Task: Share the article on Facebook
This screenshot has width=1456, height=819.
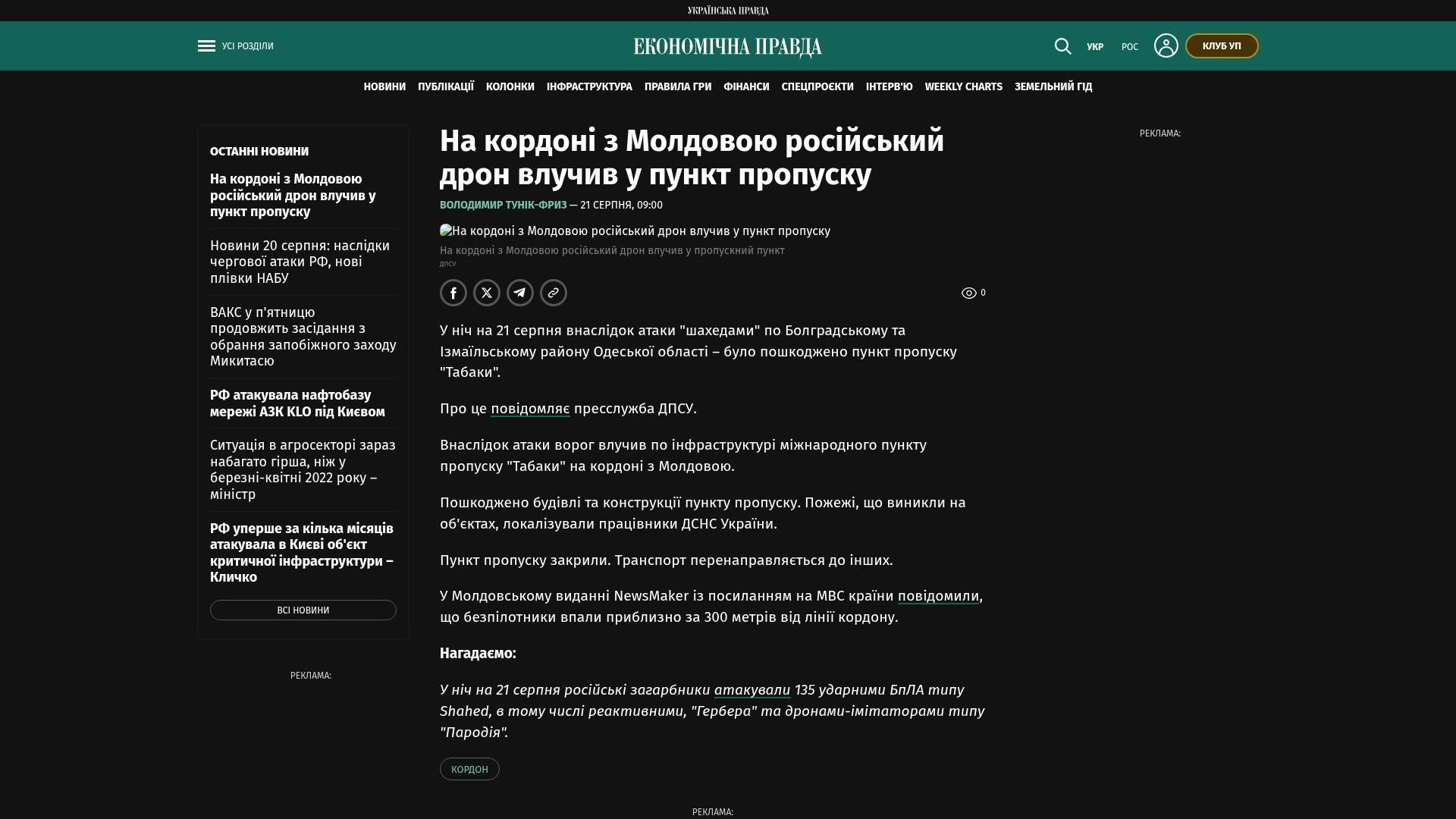Action: (453, 293)
